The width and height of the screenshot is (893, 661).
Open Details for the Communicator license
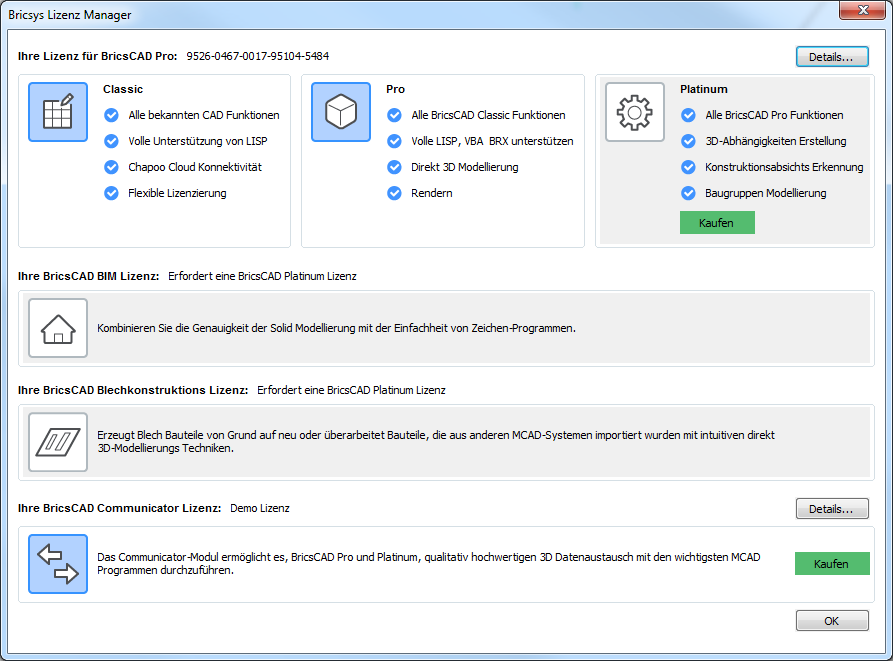(x=831, y=509)
